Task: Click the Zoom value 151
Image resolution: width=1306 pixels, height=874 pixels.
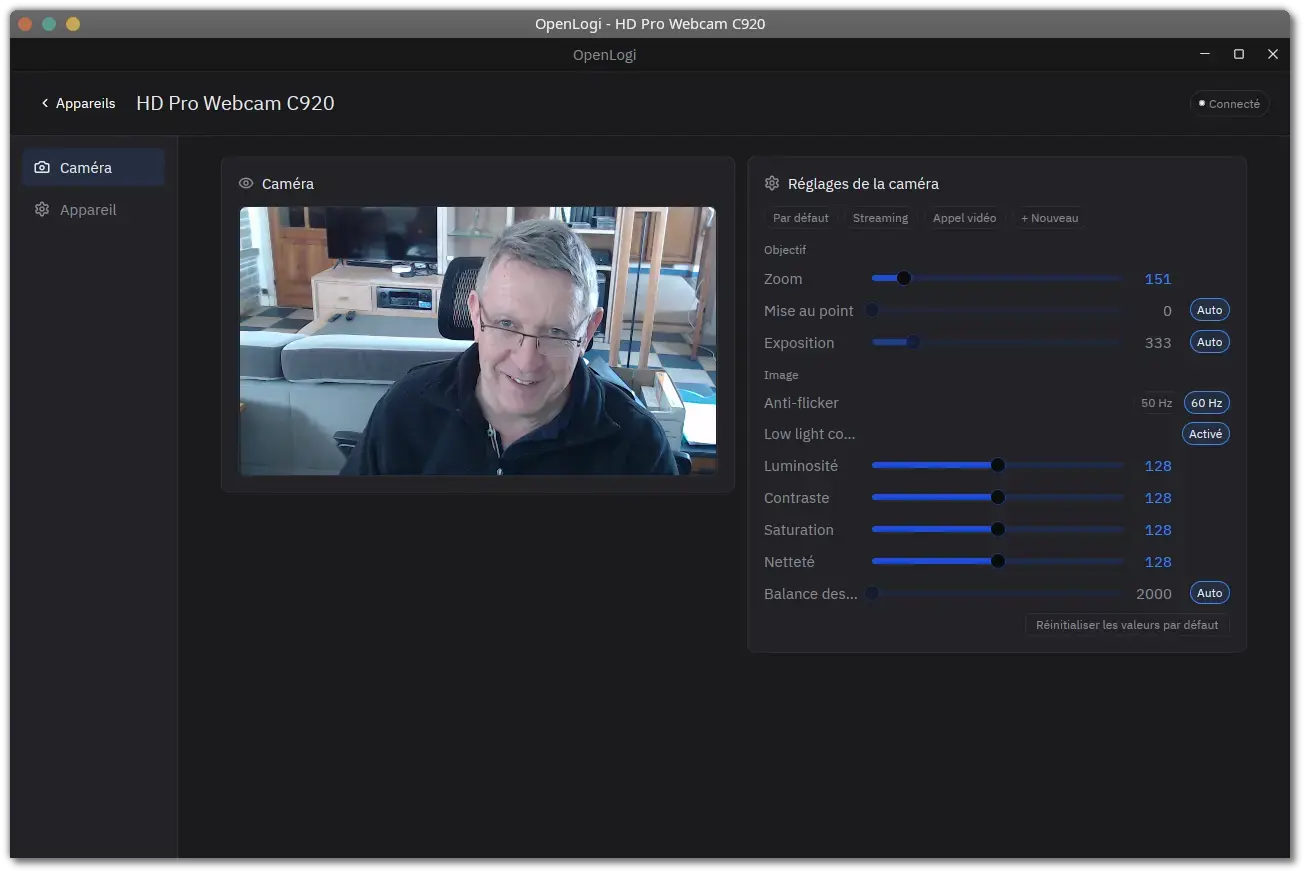Action: coord(1157,279)
